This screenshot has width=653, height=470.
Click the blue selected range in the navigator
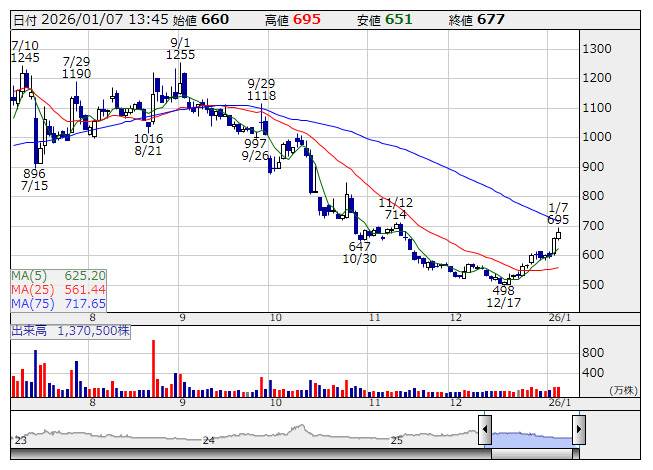point(532,440)
